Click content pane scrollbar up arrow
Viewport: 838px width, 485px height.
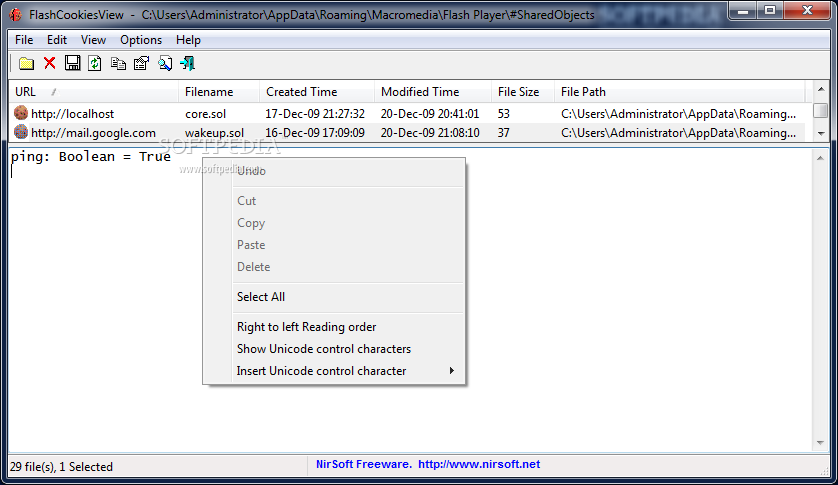tap(820, 158)
